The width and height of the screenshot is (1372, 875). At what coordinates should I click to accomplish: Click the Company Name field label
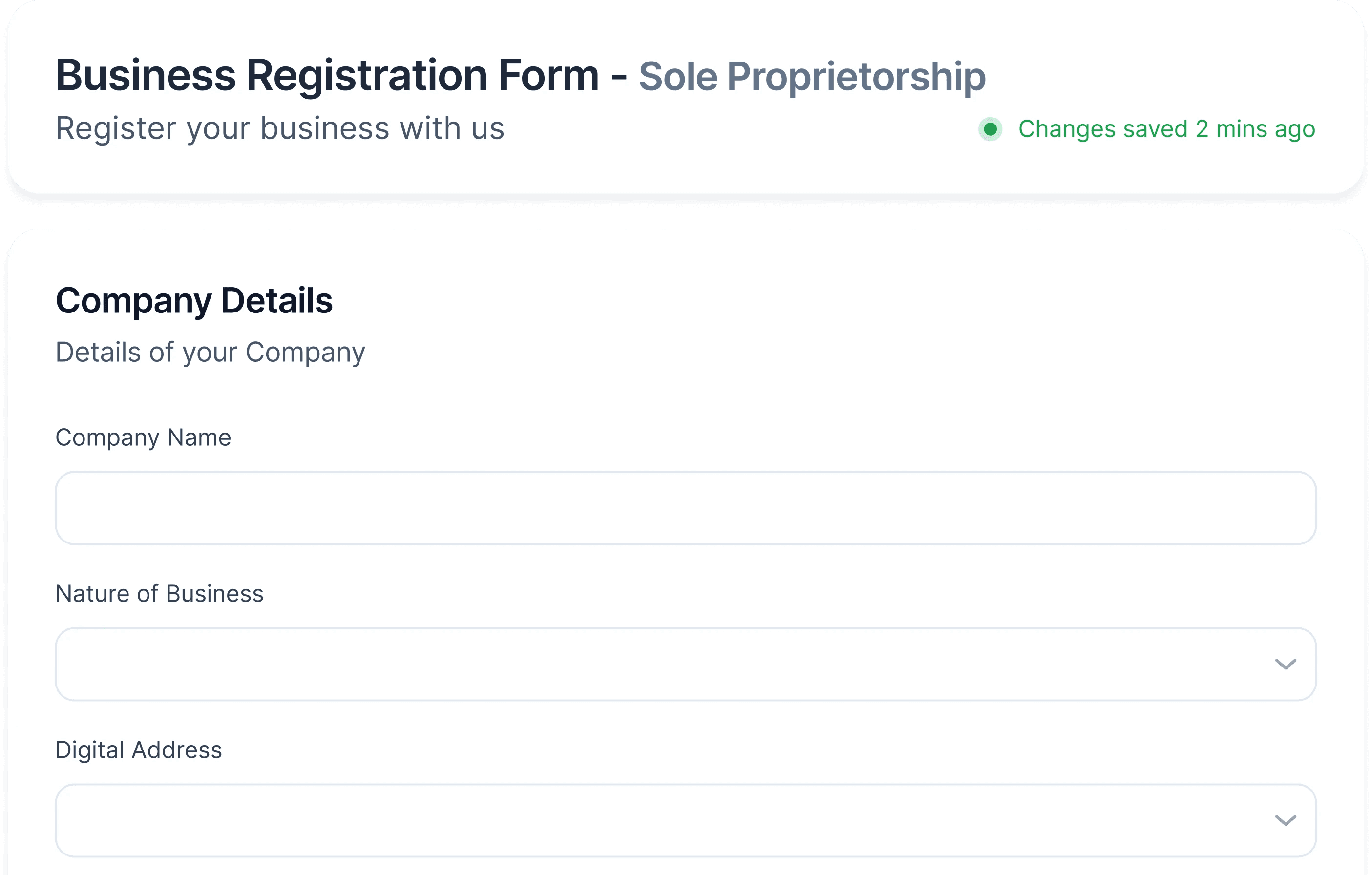click(143, 437)
